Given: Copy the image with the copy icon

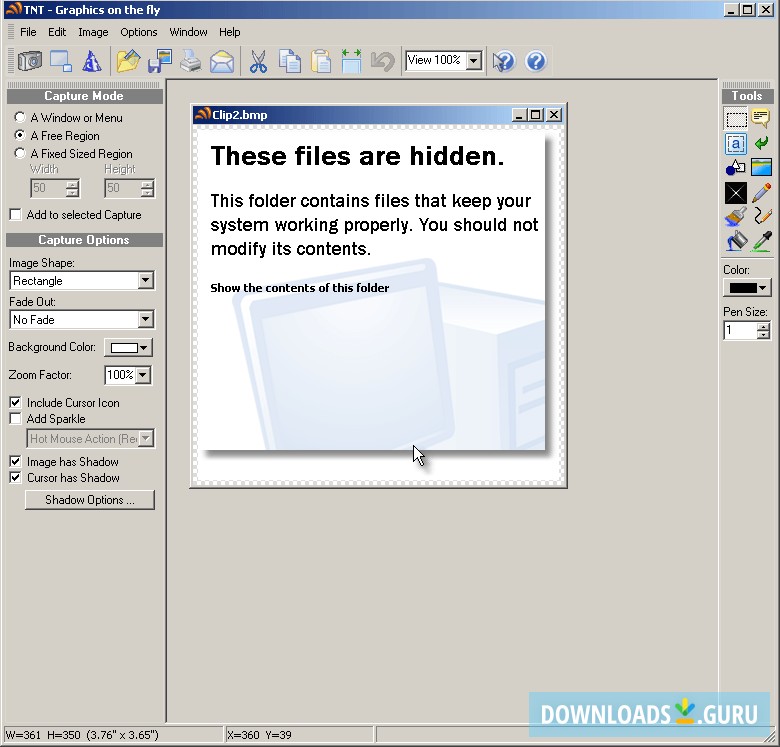Looking at the screenshot, I should tap(290, 62).
